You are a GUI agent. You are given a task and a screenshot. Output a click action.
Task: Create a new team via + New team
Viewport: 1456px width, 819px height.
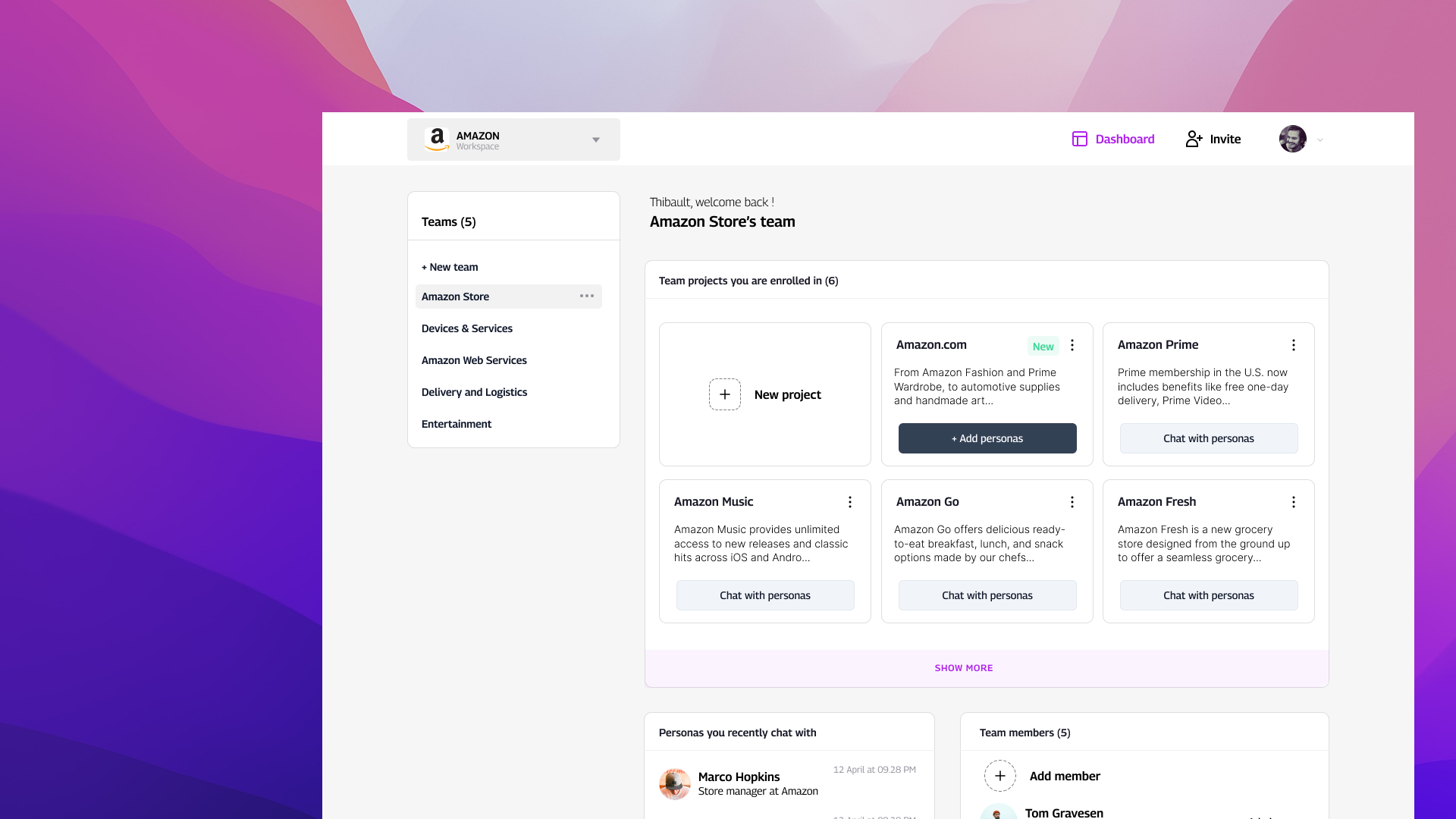(450, 267)
